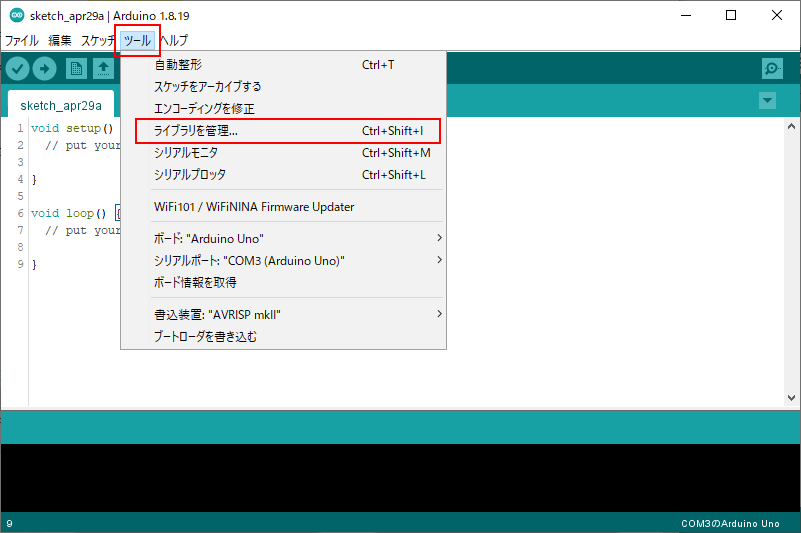Select the シリアルプロッタ menu entry
The height and width of the screenshot is (533, 801).
(190, 175)
